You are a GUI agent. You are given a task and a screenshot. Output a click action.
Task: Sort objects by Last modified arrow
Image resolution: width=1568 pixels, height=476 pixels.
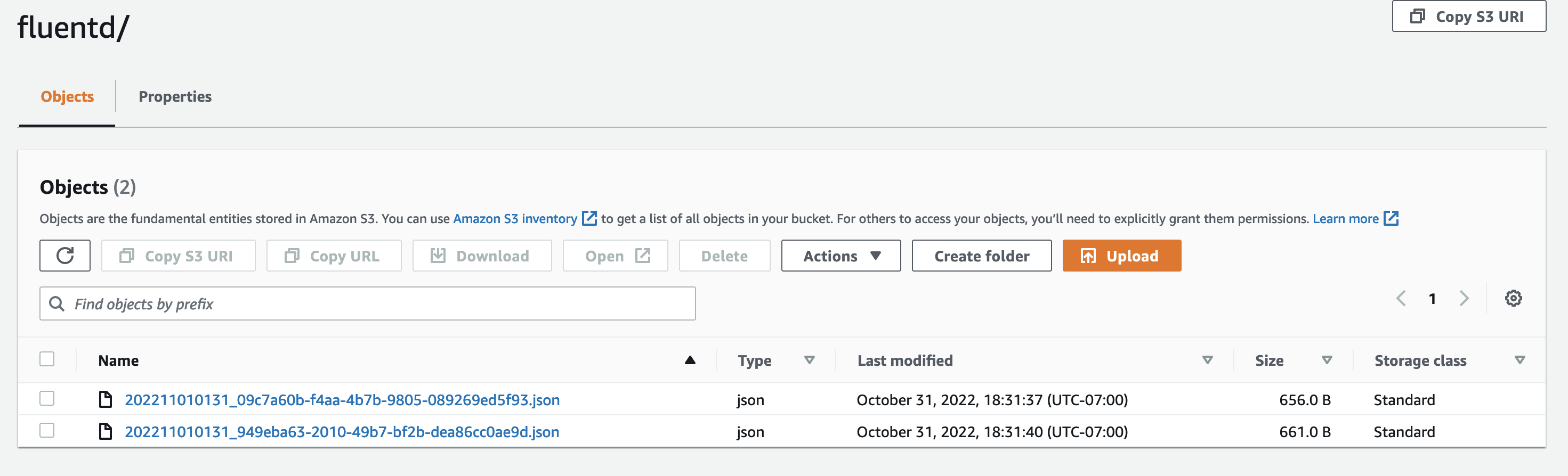pos(1207,360)
